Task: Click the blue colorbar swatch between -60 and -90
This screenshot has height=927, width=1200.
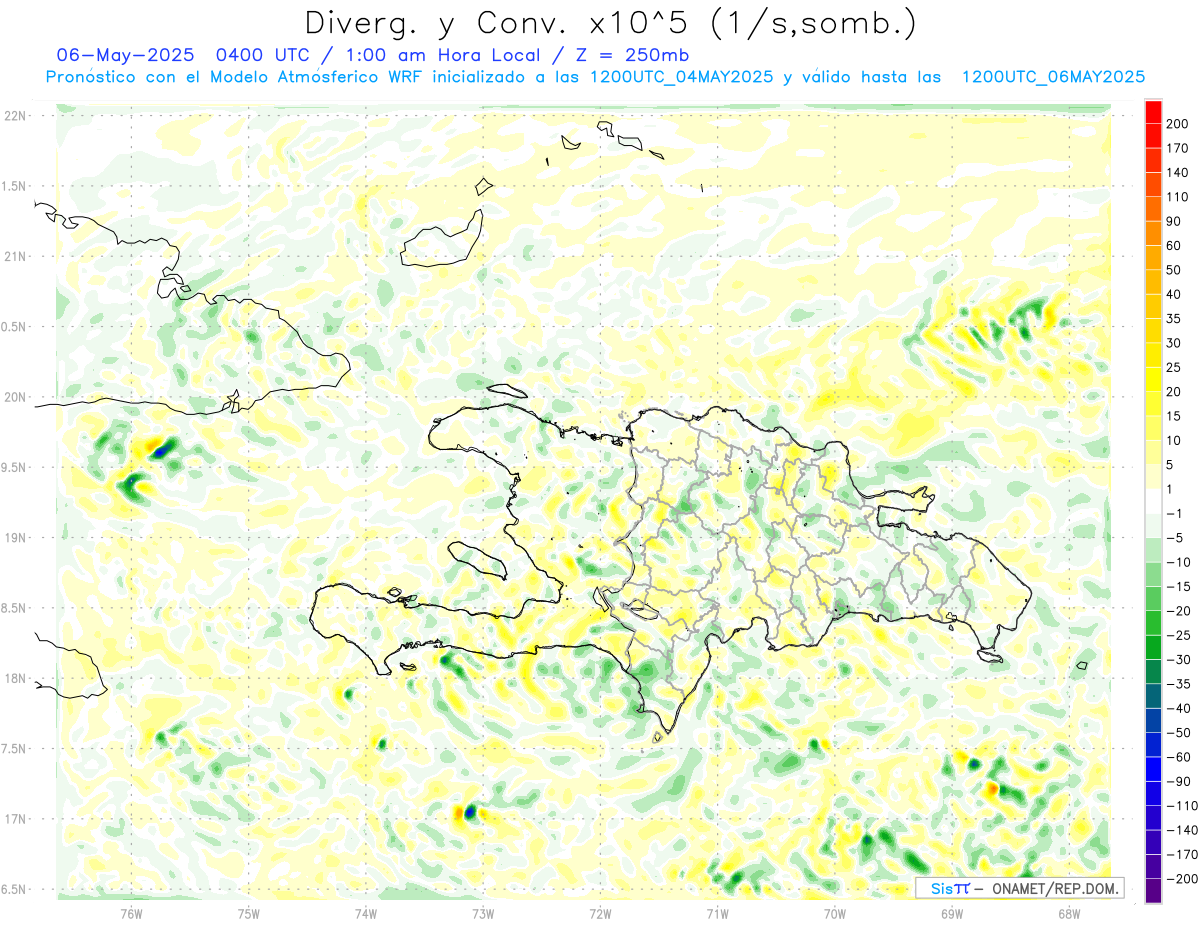Action: tap(1154, 769)
